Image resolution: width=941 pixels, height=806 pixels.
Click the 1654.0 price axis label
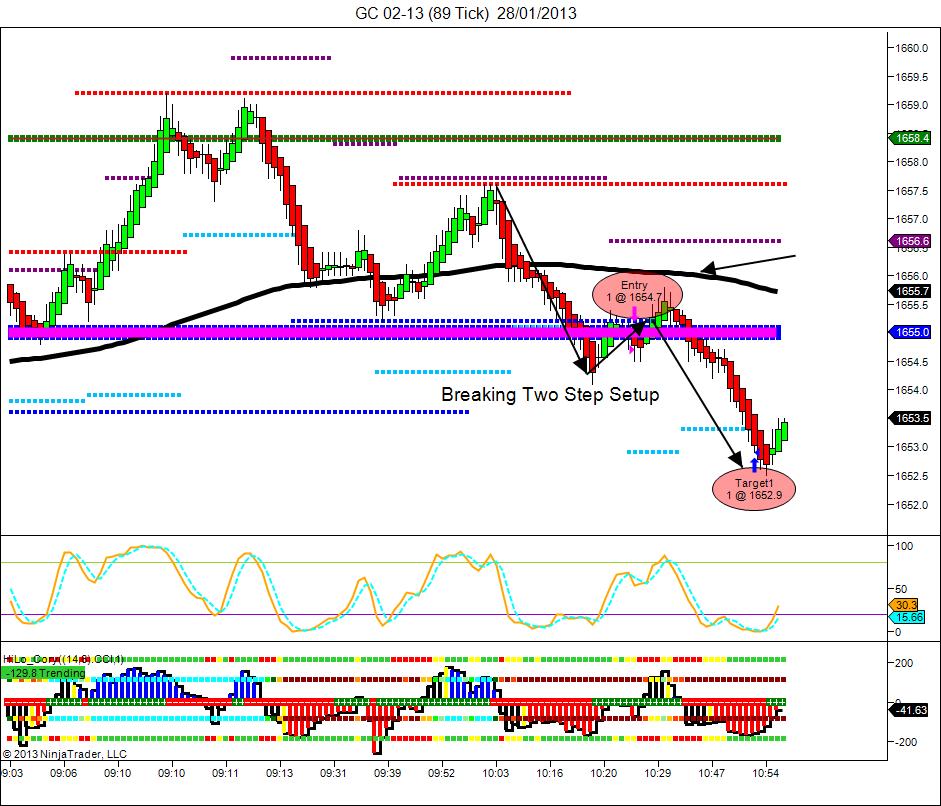(x=912, y=390)
